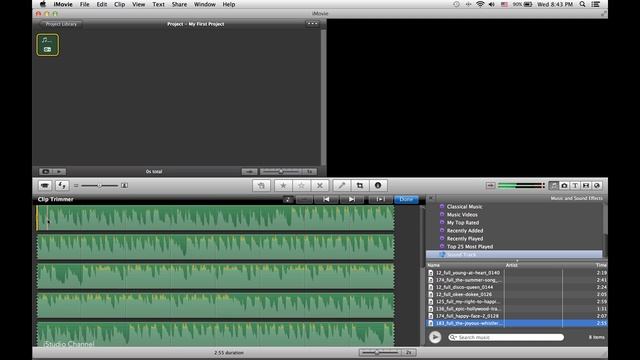
Task: Select track 183_full_the-joyous-whistler
Action: pyautogui.click(x=517, y=323)
